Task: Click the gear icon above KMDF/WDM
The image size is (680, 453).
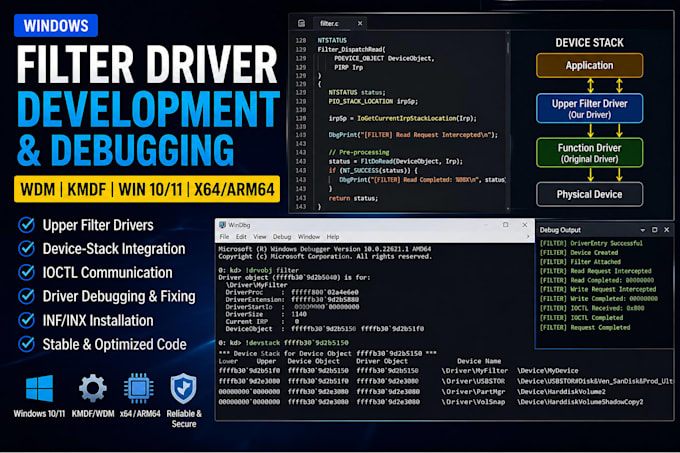Action: (92, 388)
